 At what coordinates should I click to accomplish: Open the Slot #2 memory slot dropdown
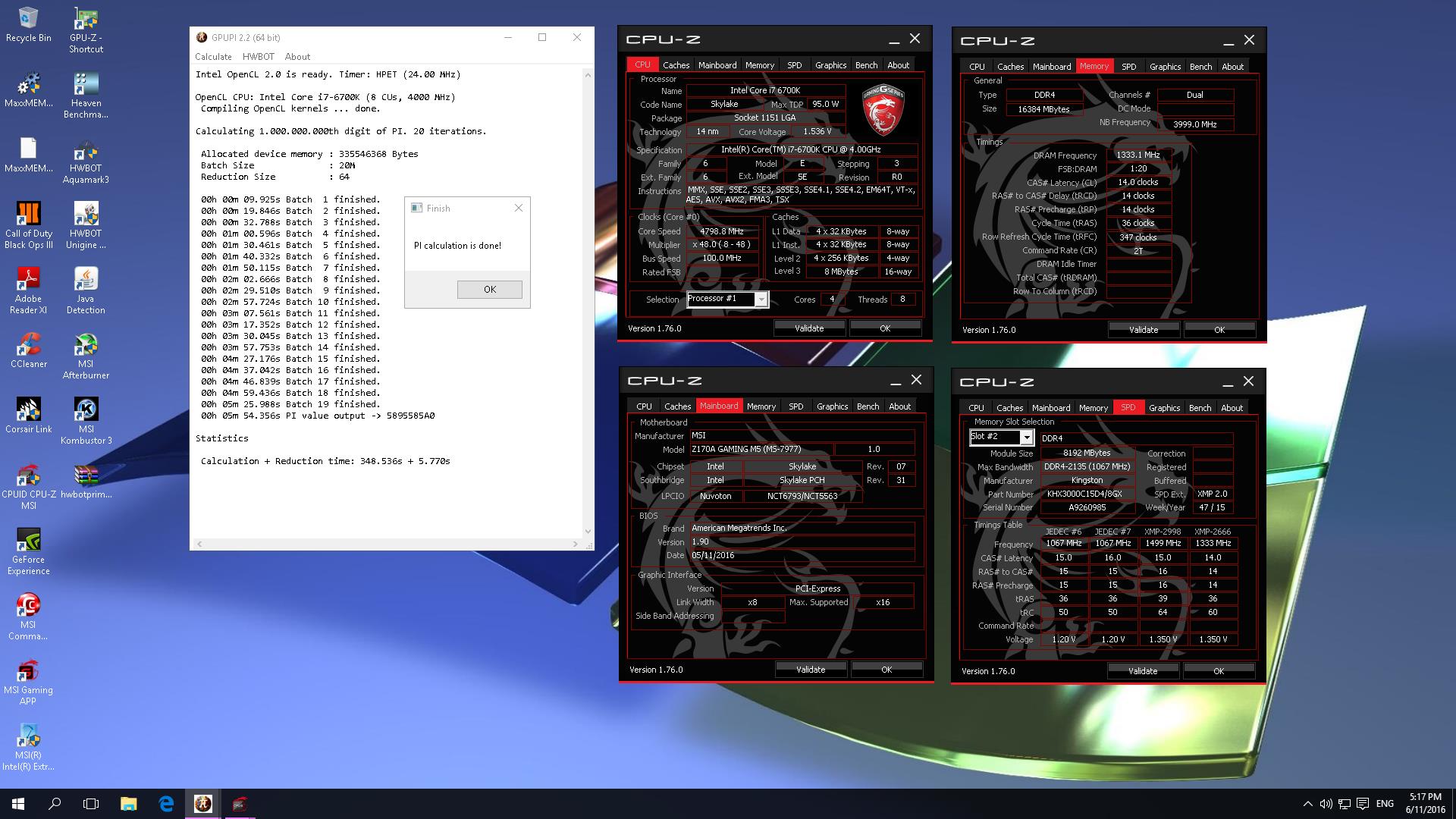[1001, 437]
